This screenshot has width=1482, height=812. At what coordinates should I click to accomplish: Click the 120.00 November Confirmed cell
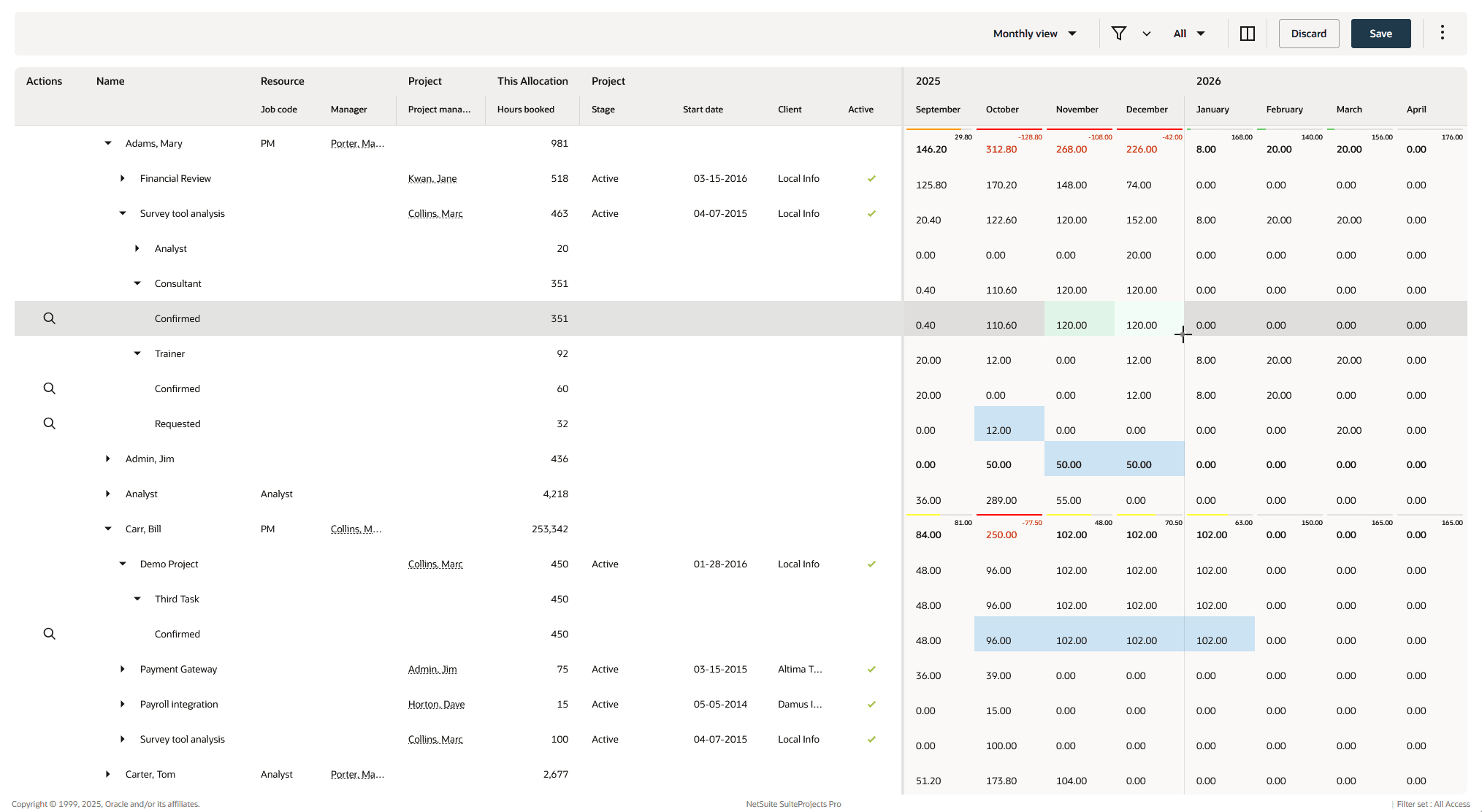pos(1078,319)
